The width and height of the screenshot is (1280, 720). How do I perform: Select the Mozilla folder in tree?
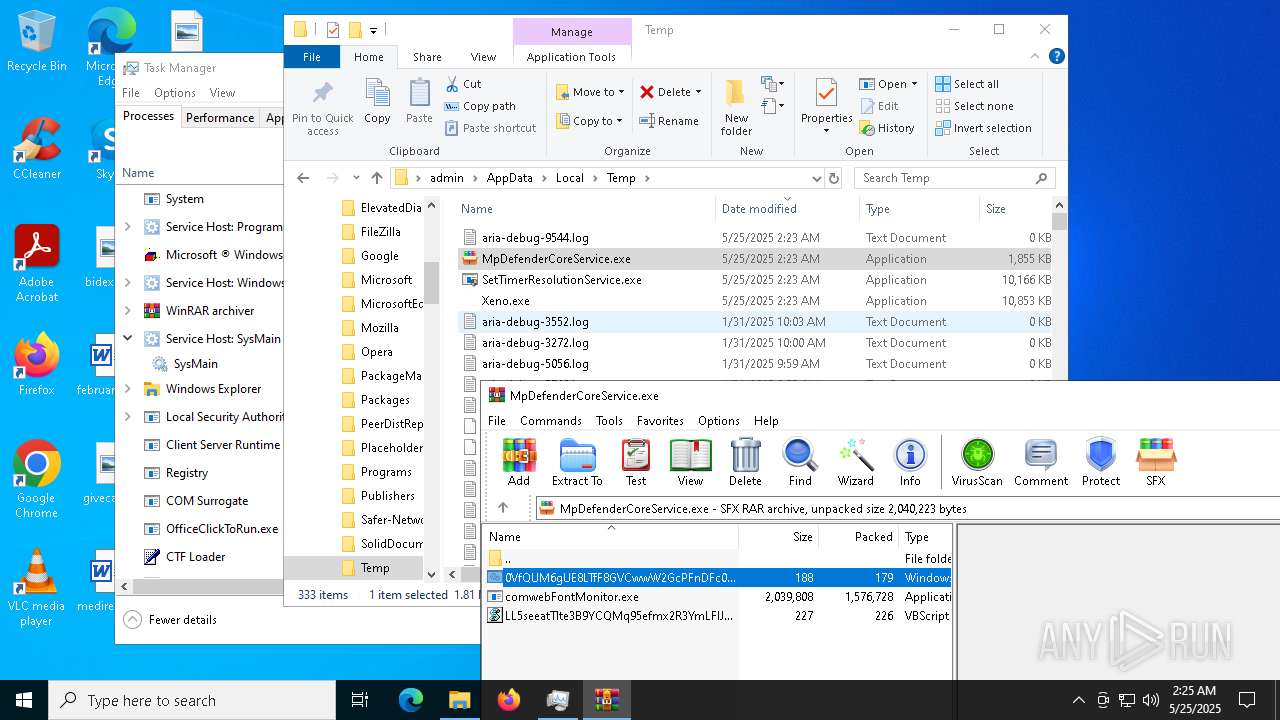tap(380, 327)
